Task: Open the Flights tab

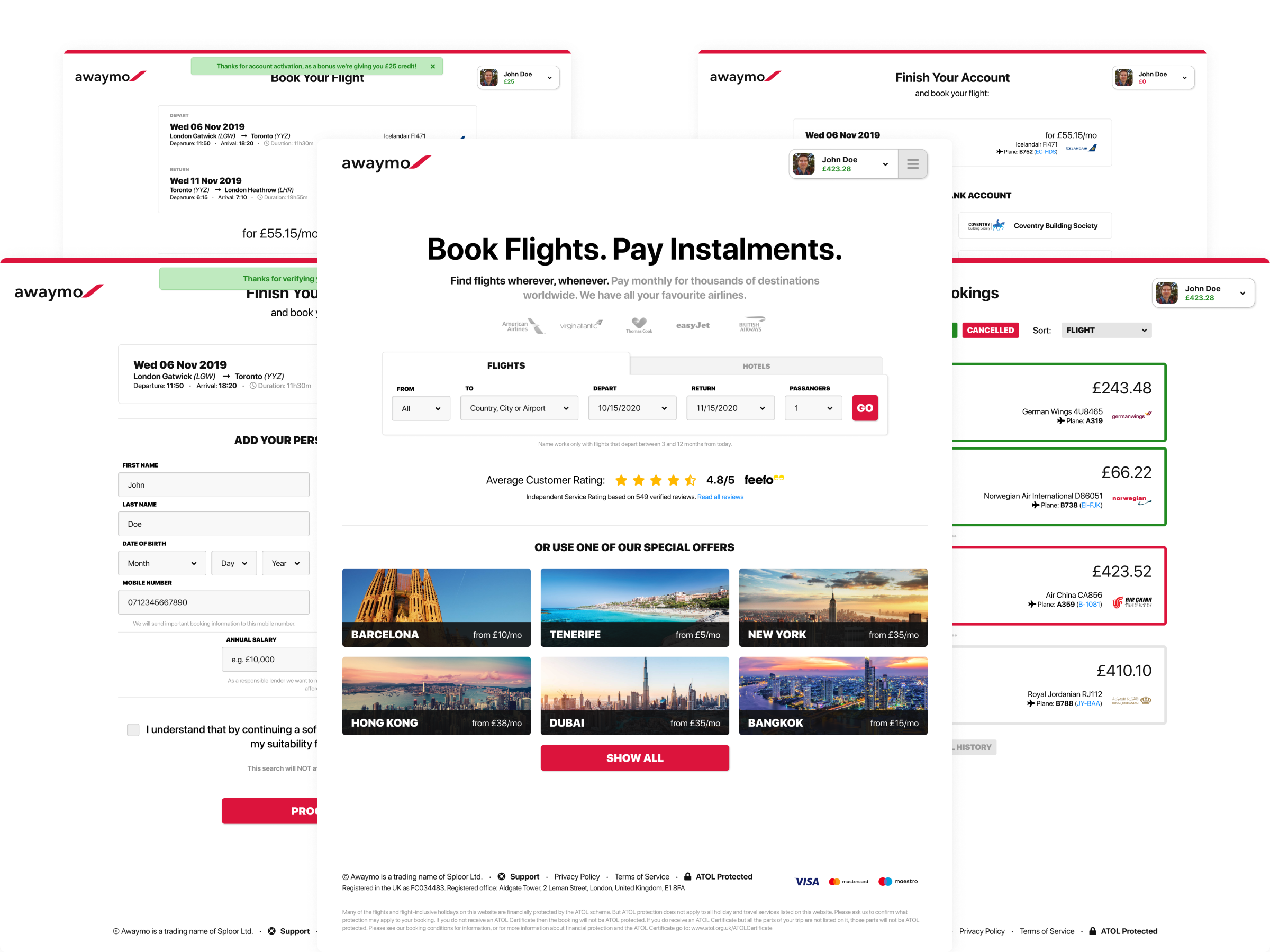Action: (x=504, y=365)
